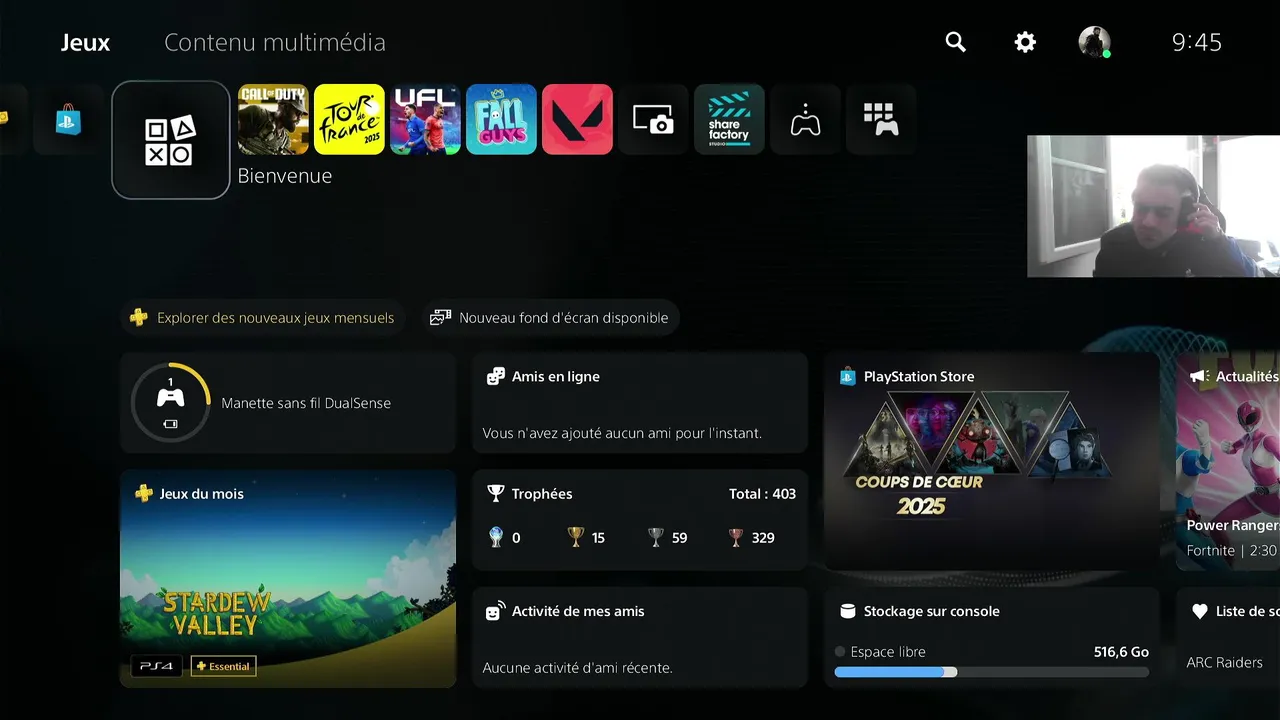Launch Tour de France 2025 tile
This screenshot has height=720, width=1280.
point(349,119)
